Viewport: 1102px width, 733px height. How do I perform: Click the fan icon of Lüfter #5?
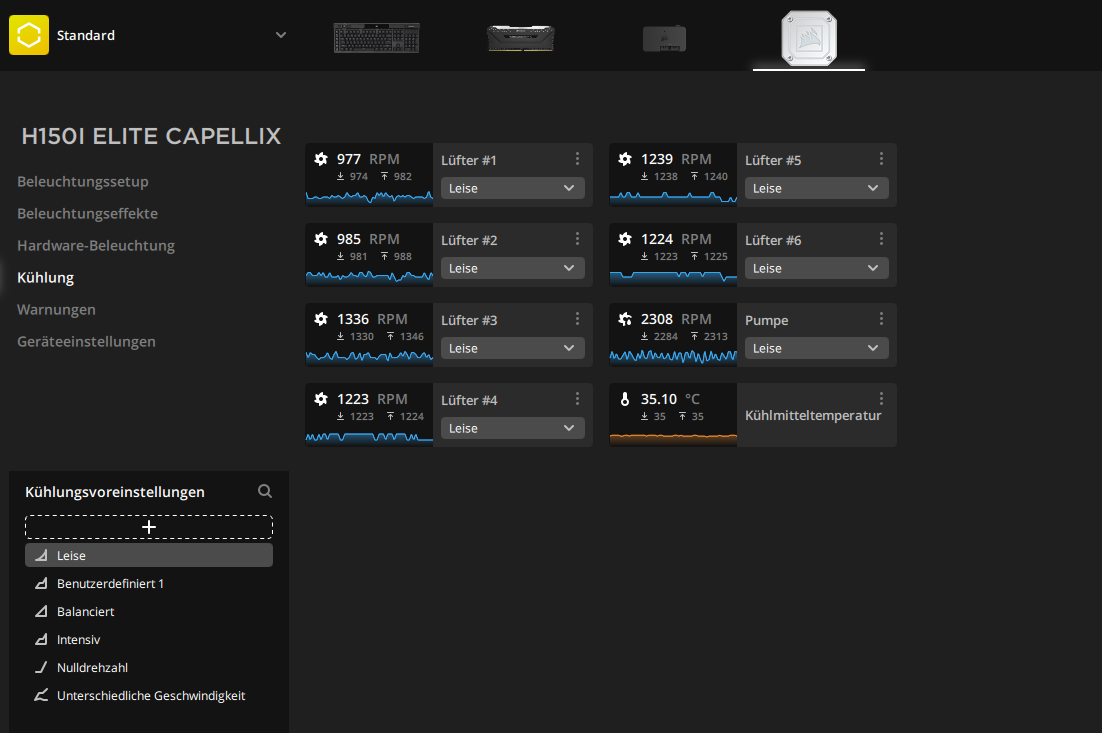(x=625, y=159)
